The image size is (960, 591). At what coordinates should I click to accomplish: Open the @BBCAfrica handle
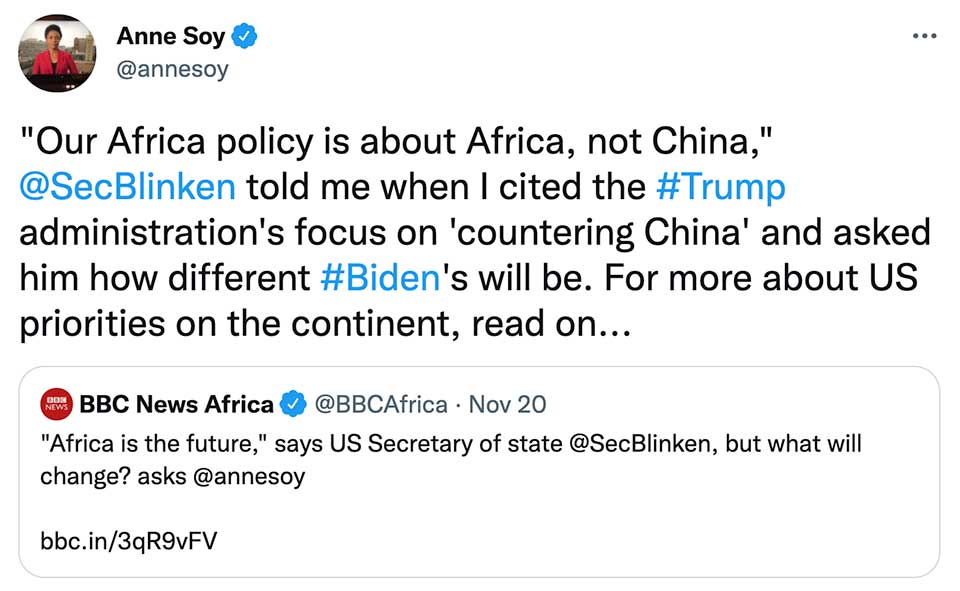click(x=381, y=404)
